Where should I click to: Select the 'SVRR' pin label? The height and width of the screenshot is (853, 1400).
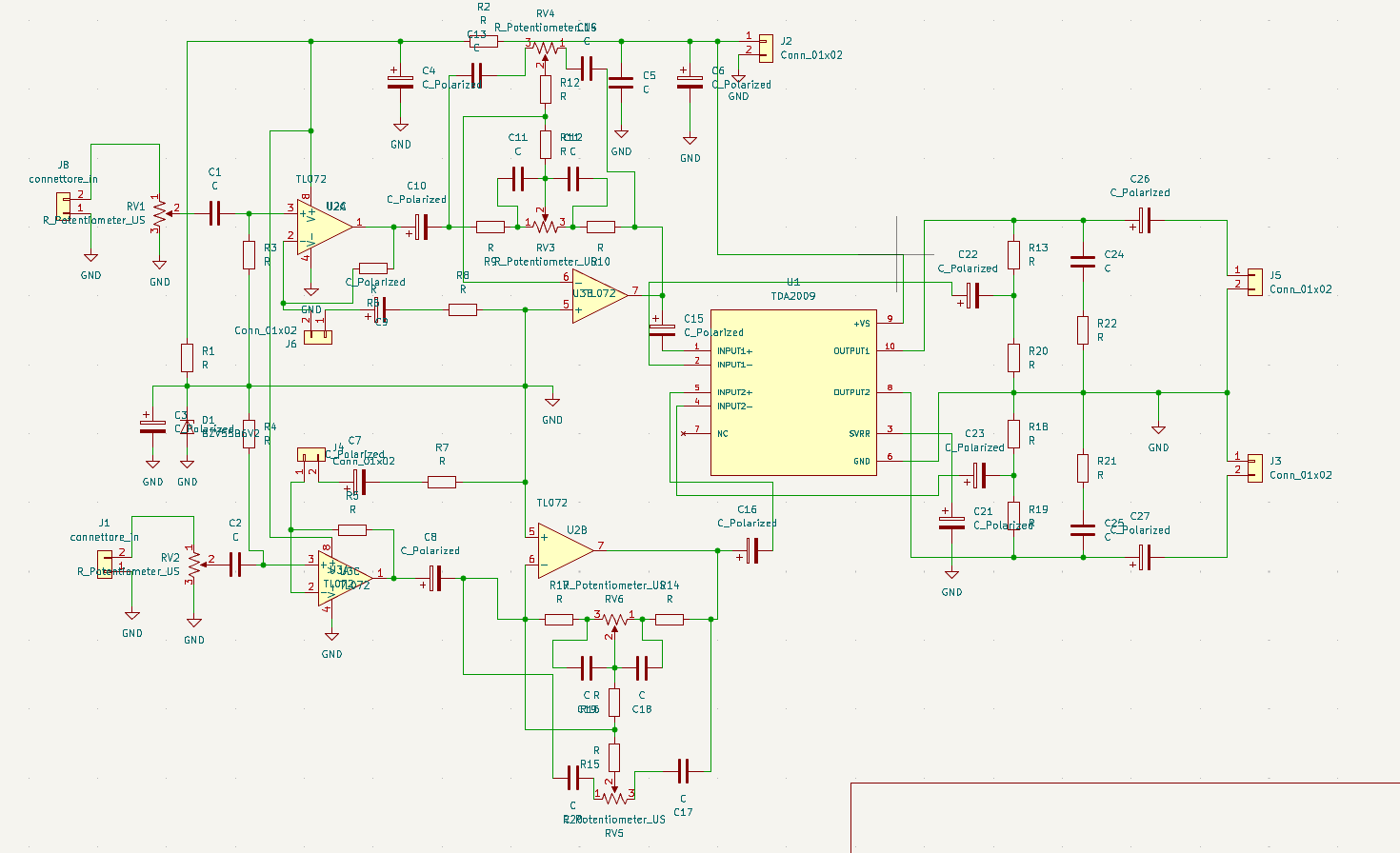coord(860,434)
